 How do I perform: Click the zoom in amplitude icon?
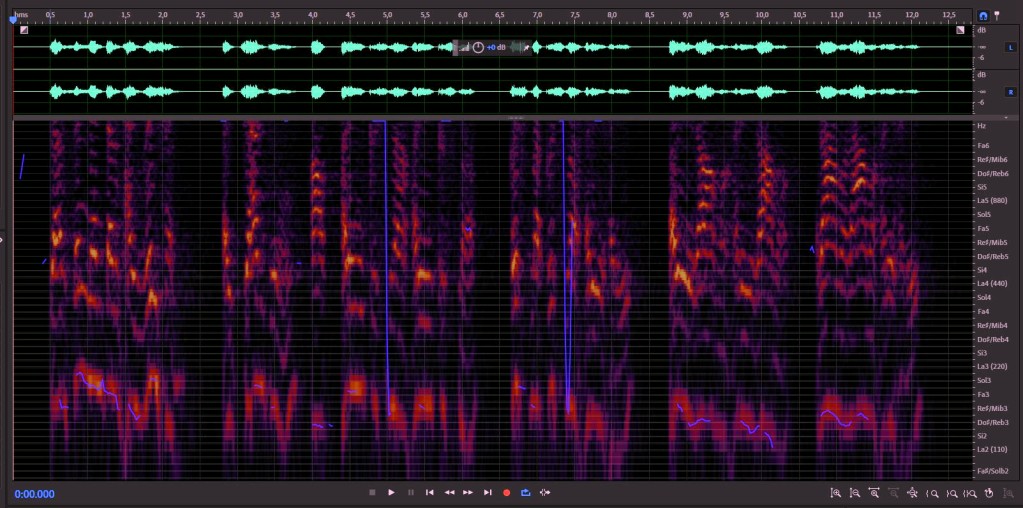click(x=836, y=493)
